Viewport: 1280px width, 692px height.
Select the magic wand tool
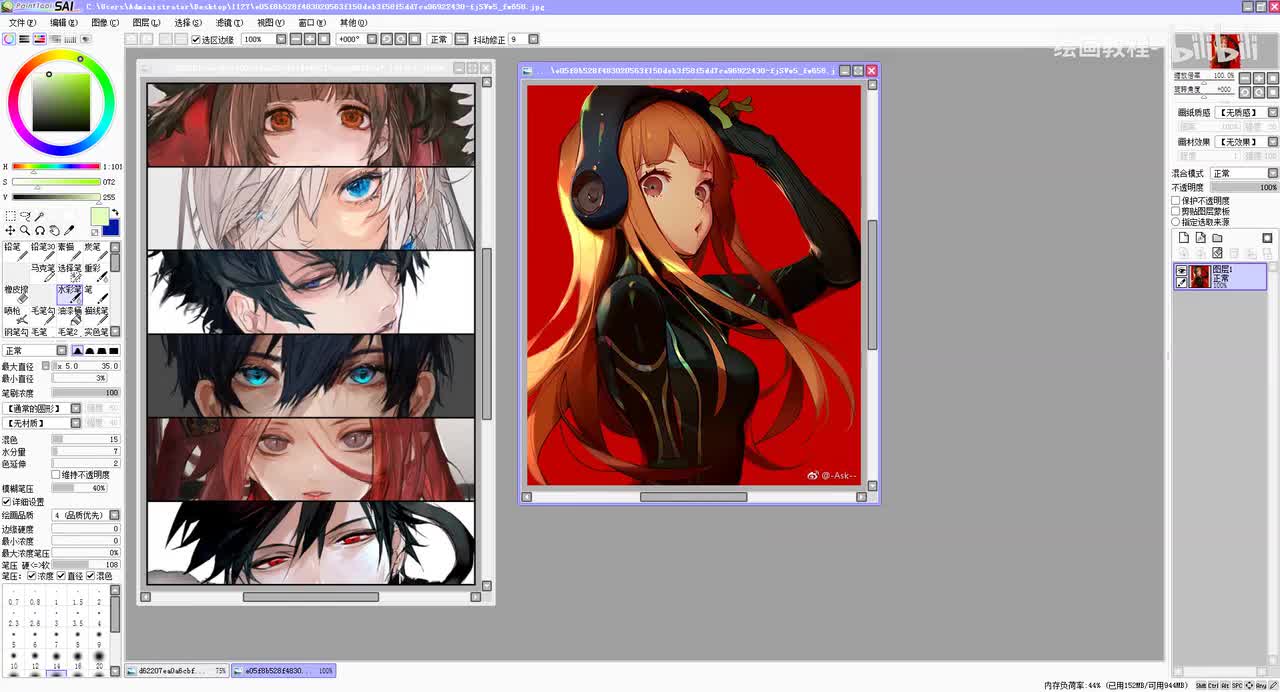coord(39,216)
